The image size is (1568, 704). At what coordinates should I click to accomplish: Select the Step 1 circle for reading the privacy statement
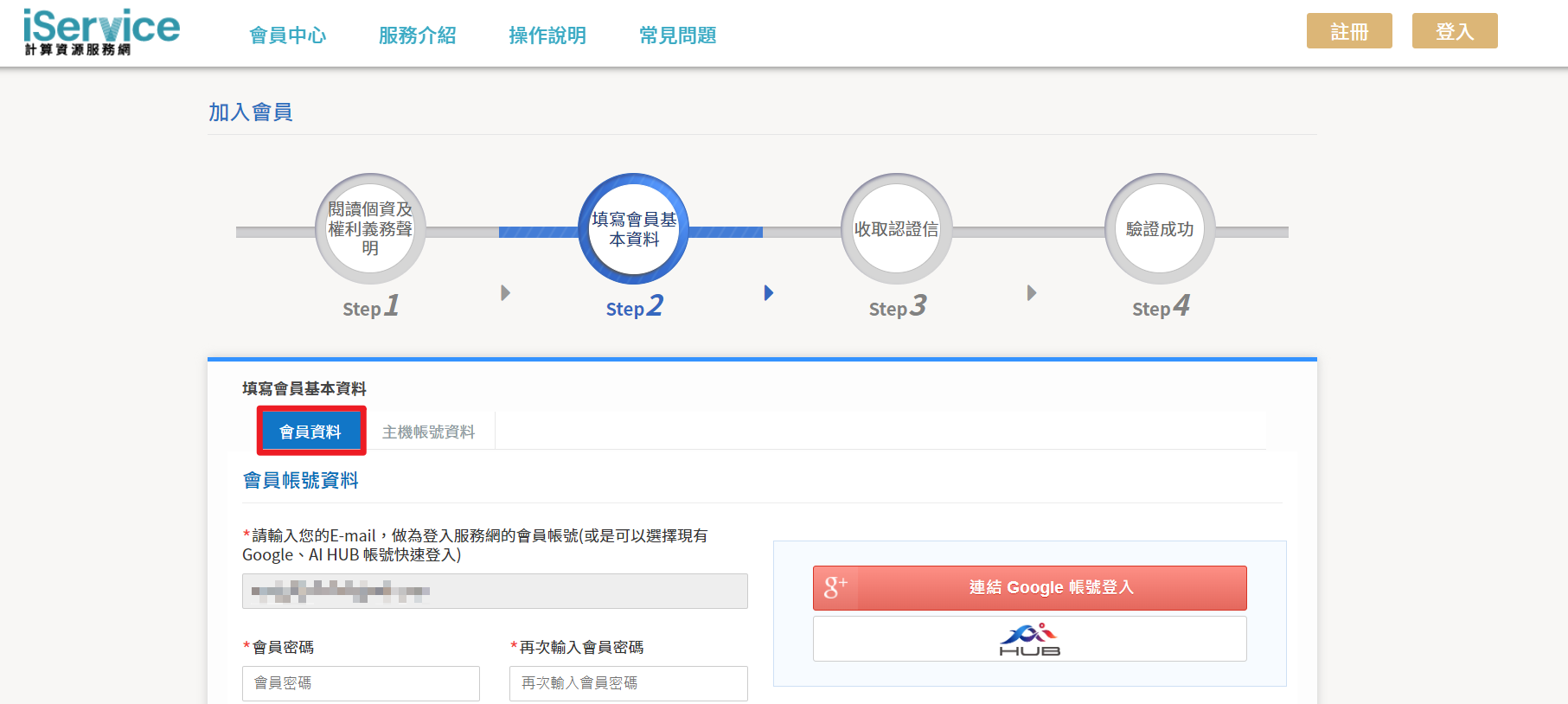pyautogui.click(x=370, y=229)
